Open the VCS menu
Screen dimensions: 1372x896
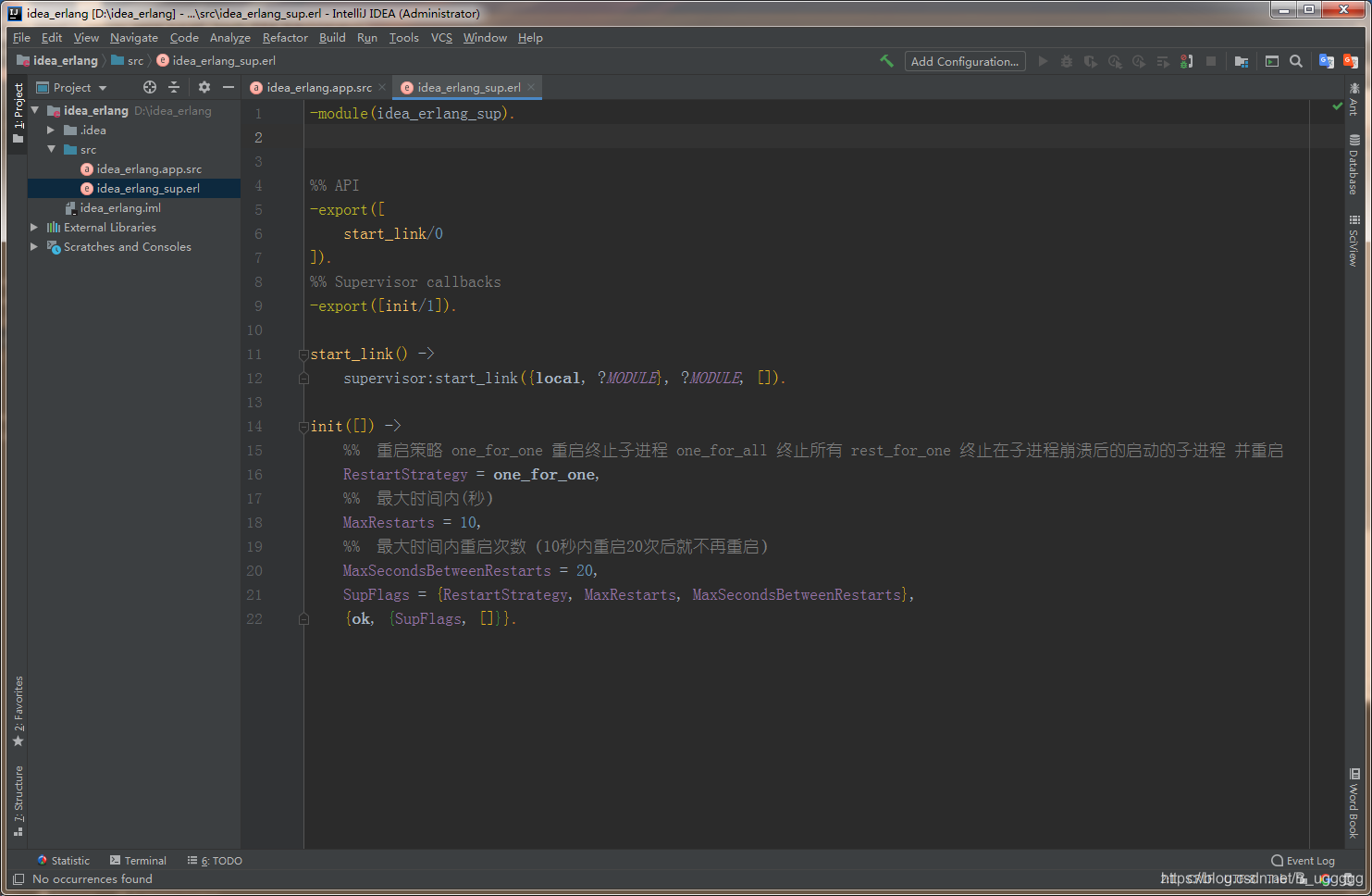pyautogui.click(x=441, y=37)
